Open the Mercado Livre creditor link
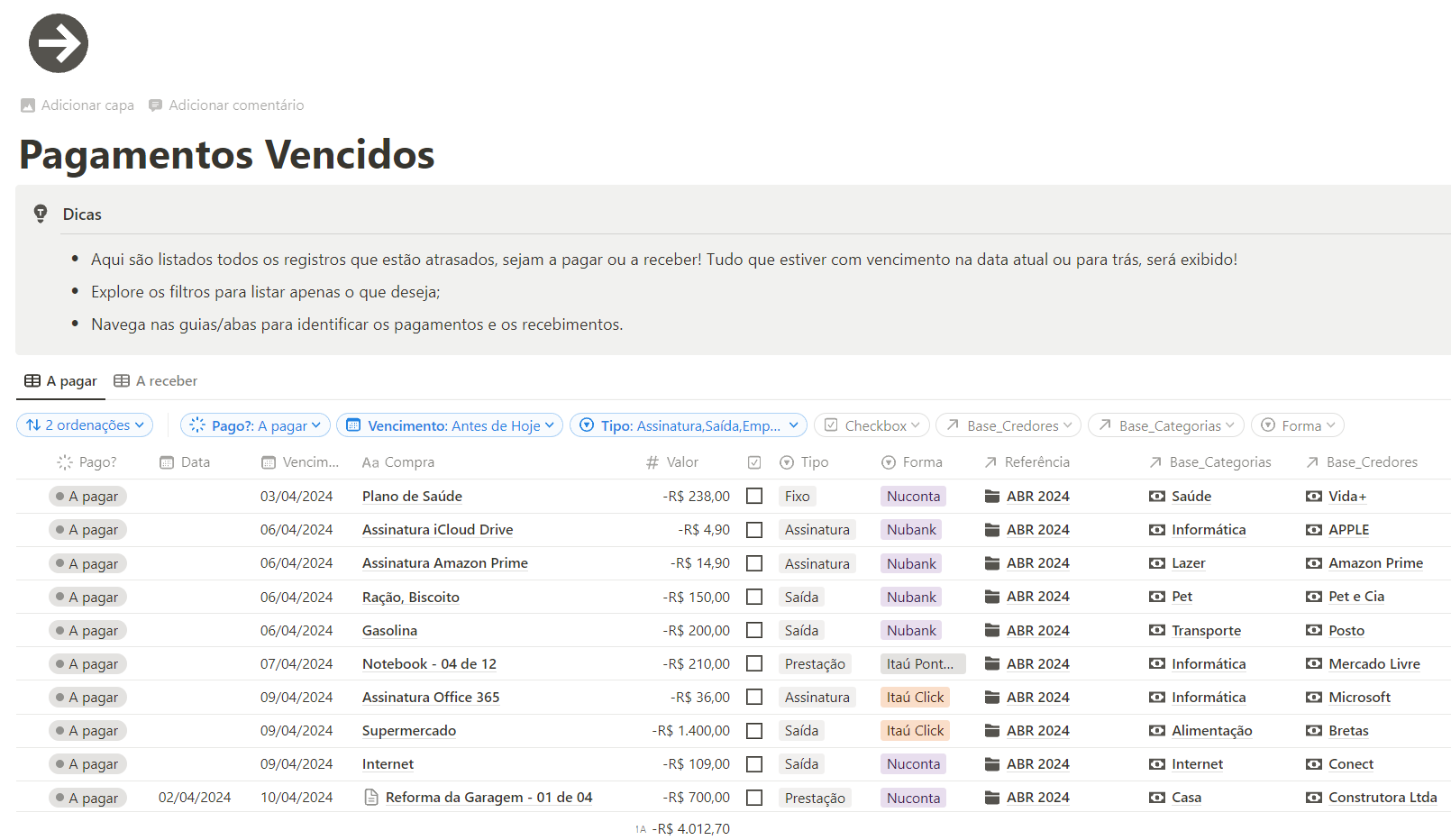The image size is (1451, 840). [1373, 664]
